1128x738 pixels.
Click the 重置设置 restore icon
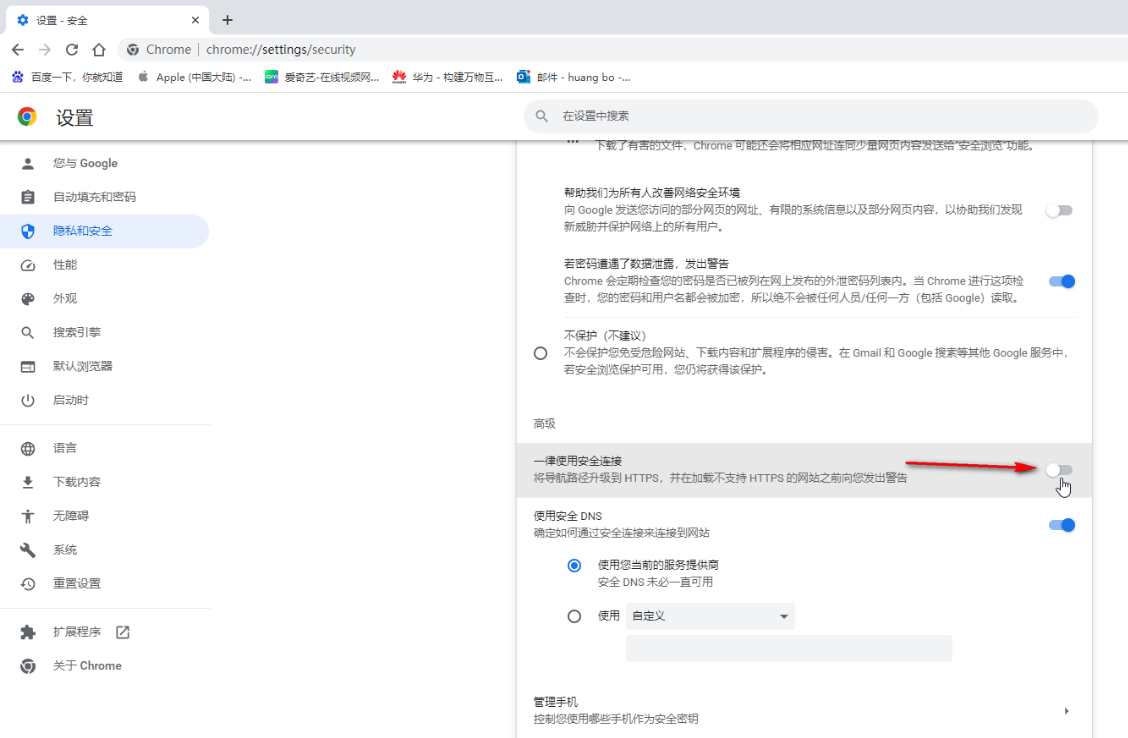tap(27, 583)
